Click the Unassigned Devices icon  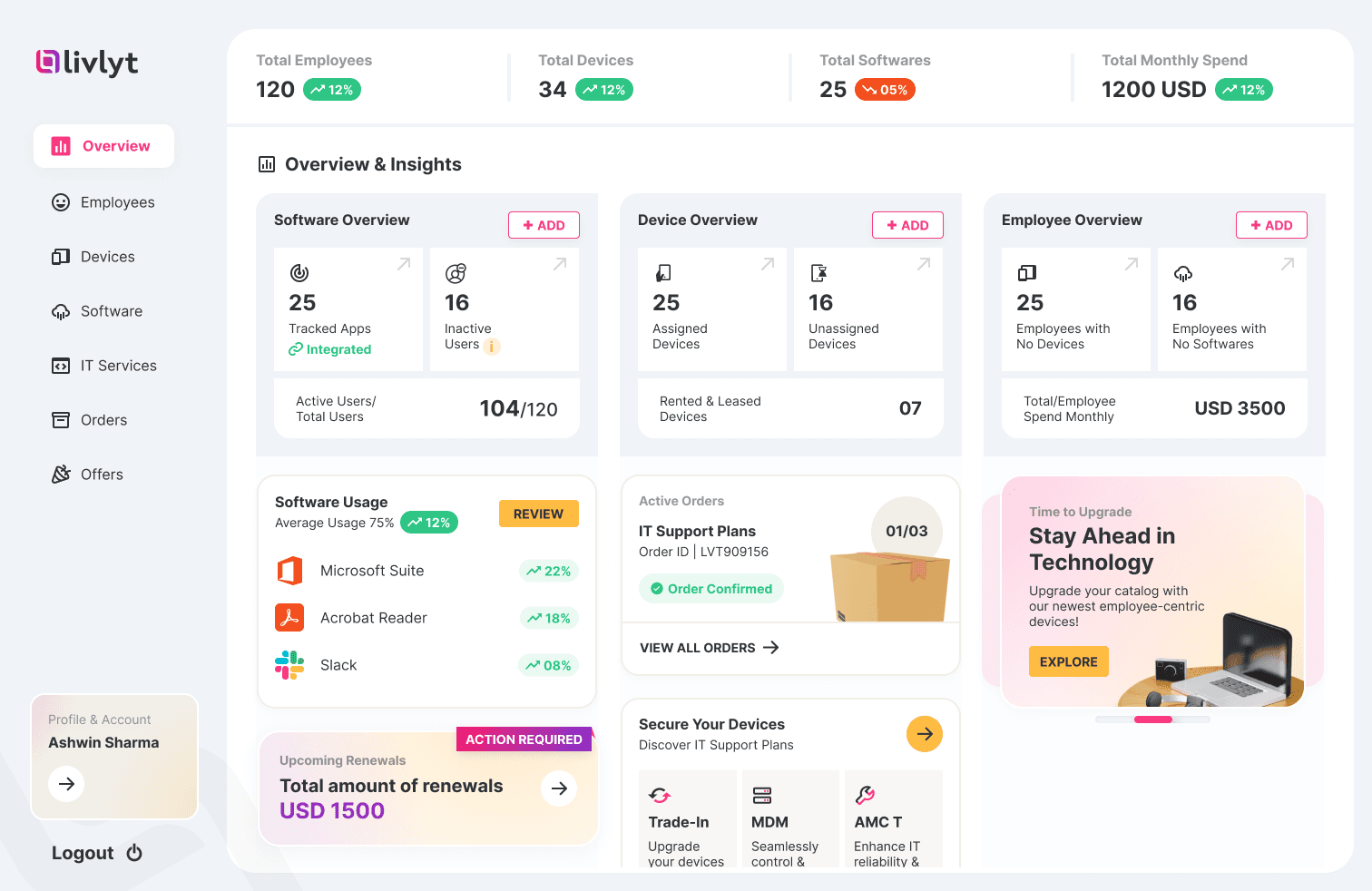(x=818, y=273)
